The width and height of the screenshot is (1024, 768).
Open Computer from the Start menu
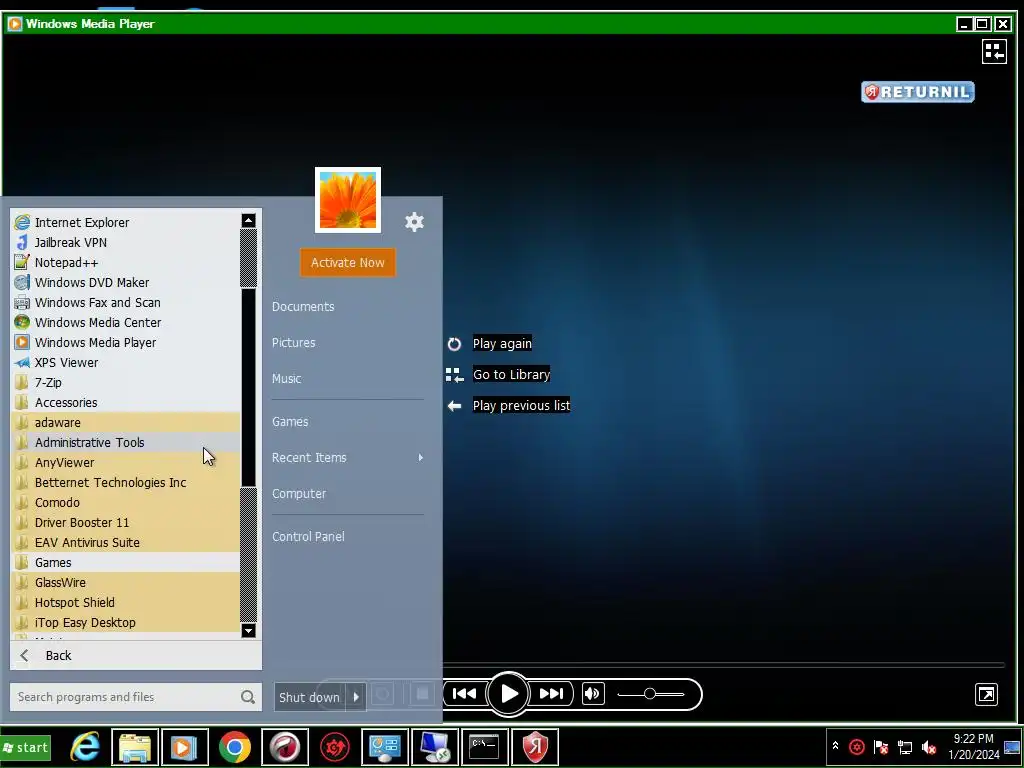coord(299,494)
